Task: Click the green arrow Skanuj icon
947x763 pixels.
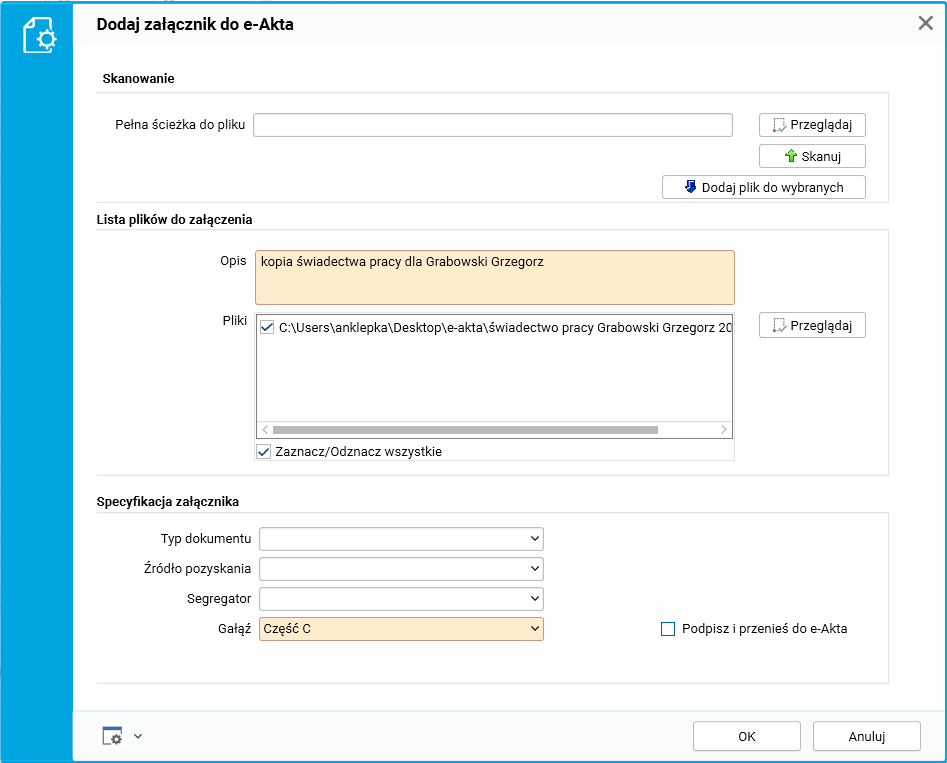Action: point(790,156)
